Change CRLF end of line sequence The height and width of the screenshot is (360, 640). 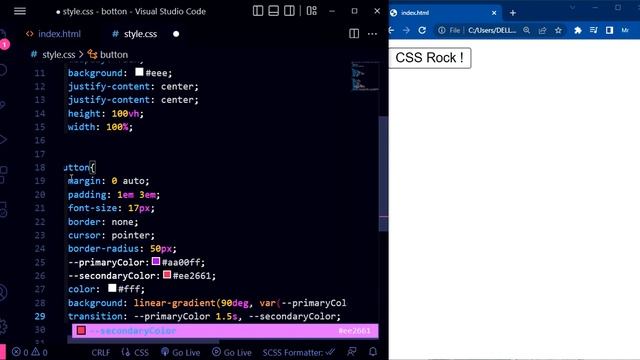point(101,353)
